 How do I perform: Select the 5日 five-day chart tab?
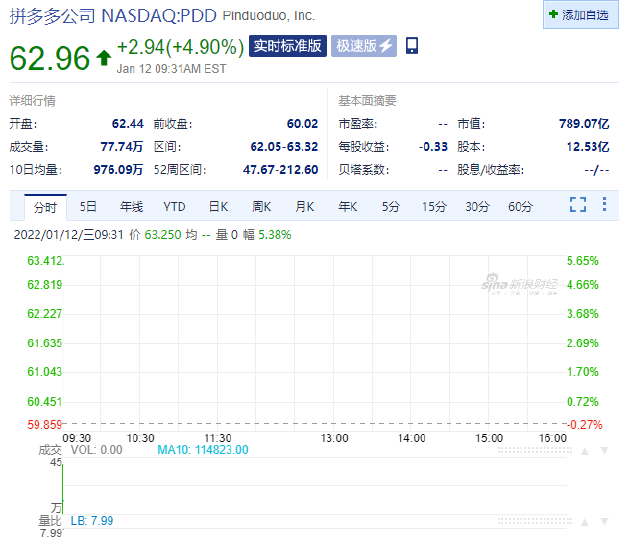[88, 207]
